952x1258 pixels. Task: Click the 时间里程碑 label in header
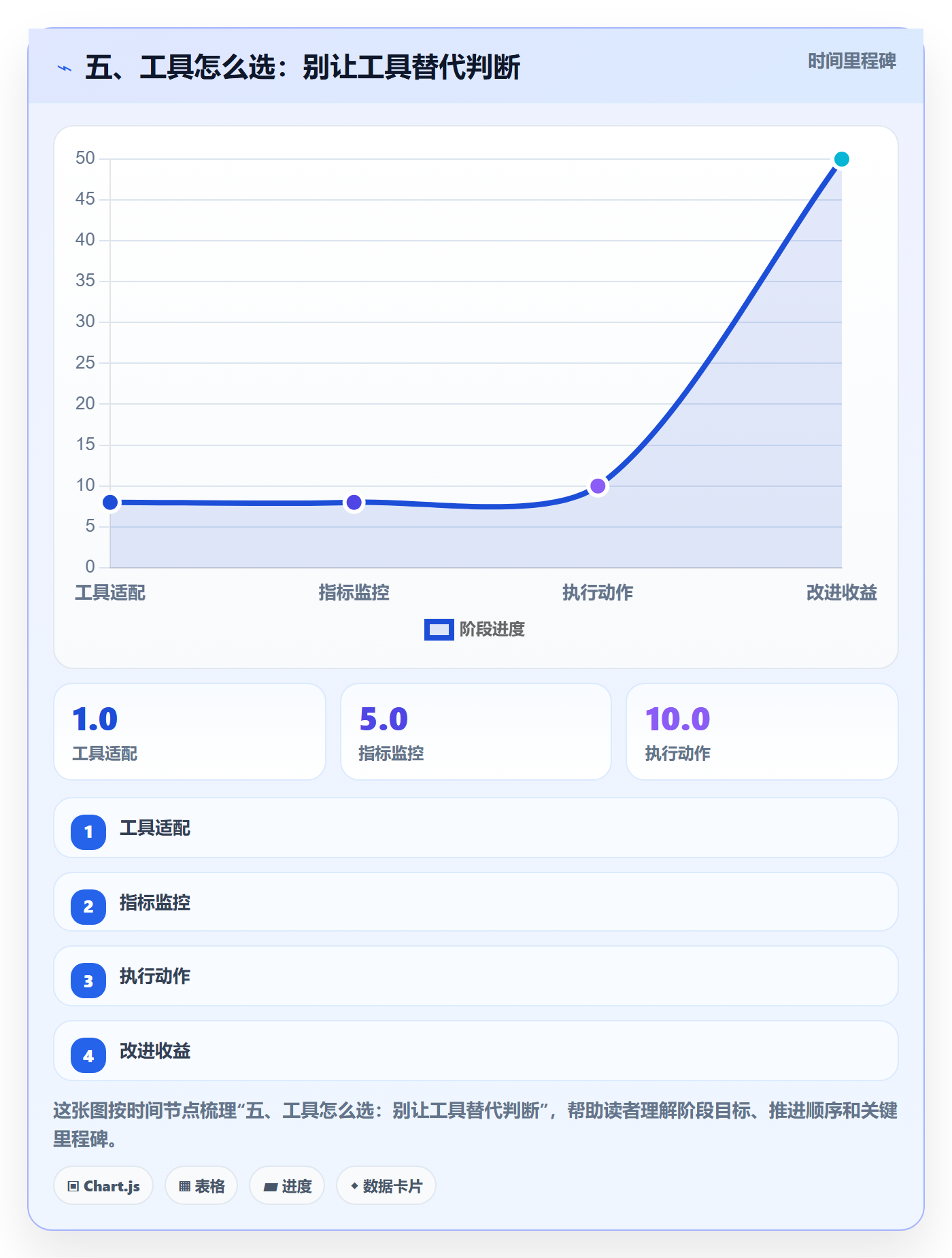pos(851,61)
